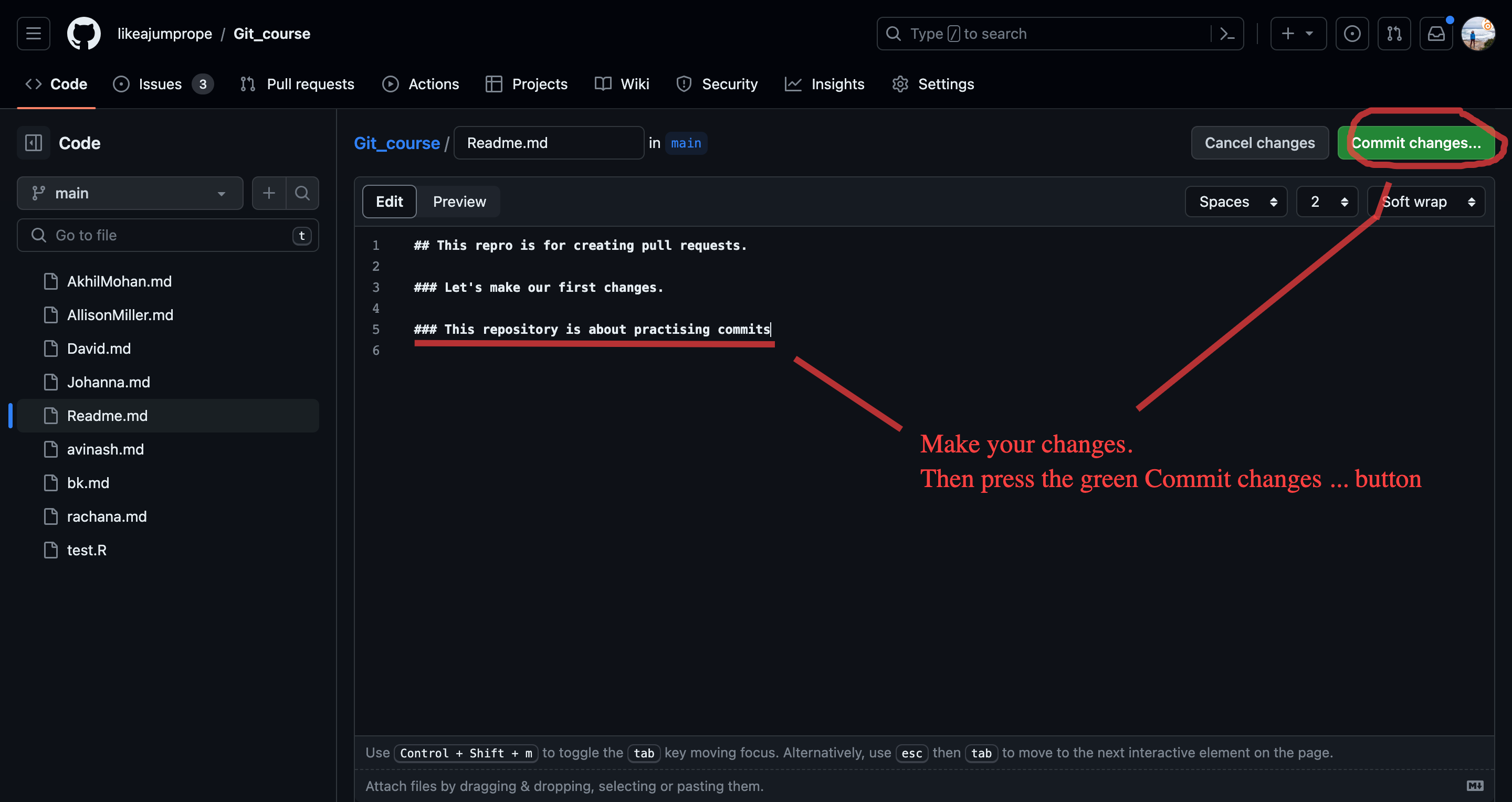Click the Wiki book icon
This screenshot has height=802, width=1512.
coord(601,84)
